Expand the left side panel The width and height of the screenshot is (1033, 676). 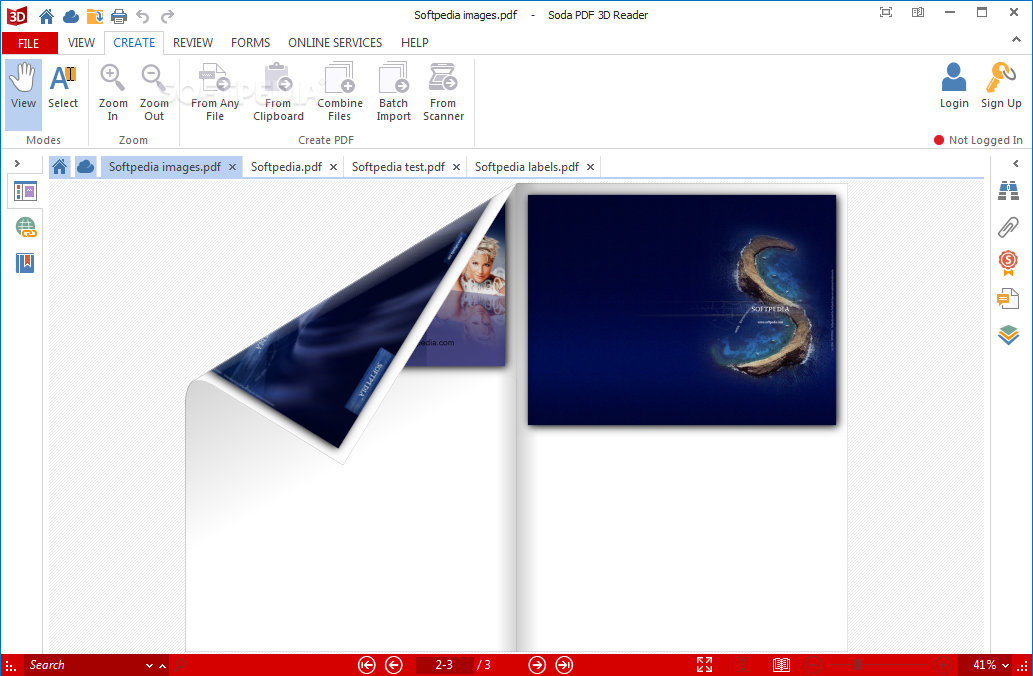(x=17, y=163)
